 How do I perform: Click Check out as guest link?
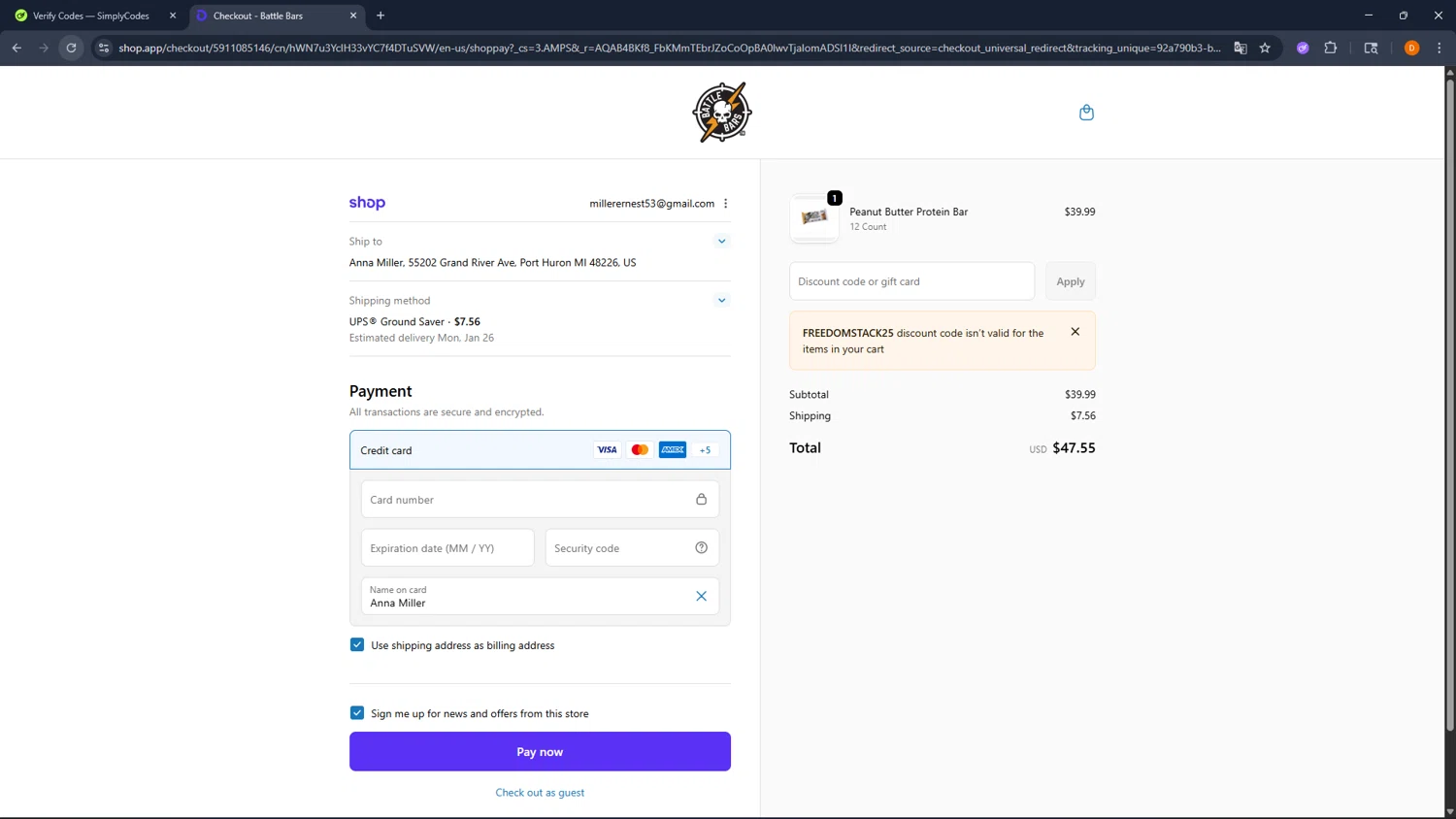[540, 793]
